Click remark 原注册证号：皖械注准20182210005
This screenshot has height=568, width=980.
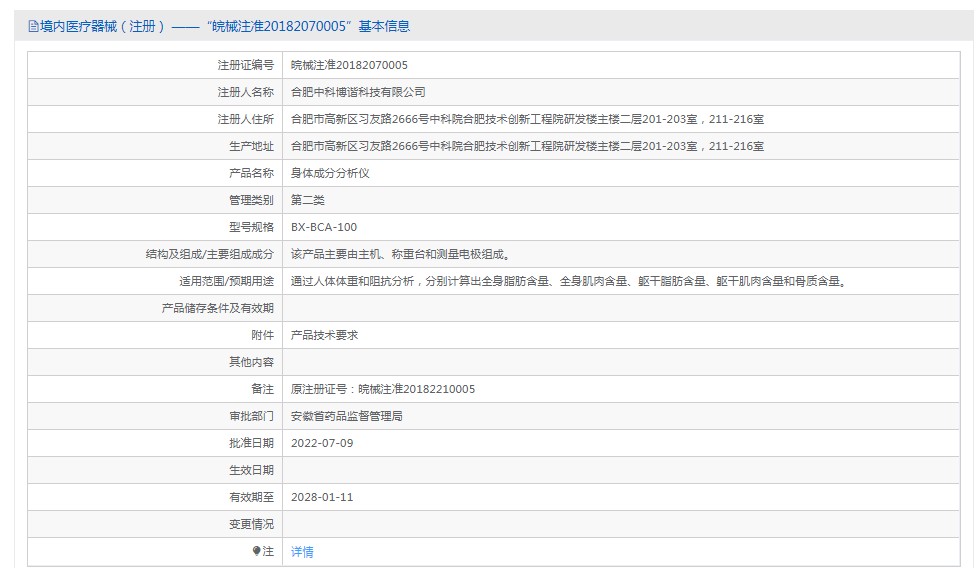tap(382, 389)
